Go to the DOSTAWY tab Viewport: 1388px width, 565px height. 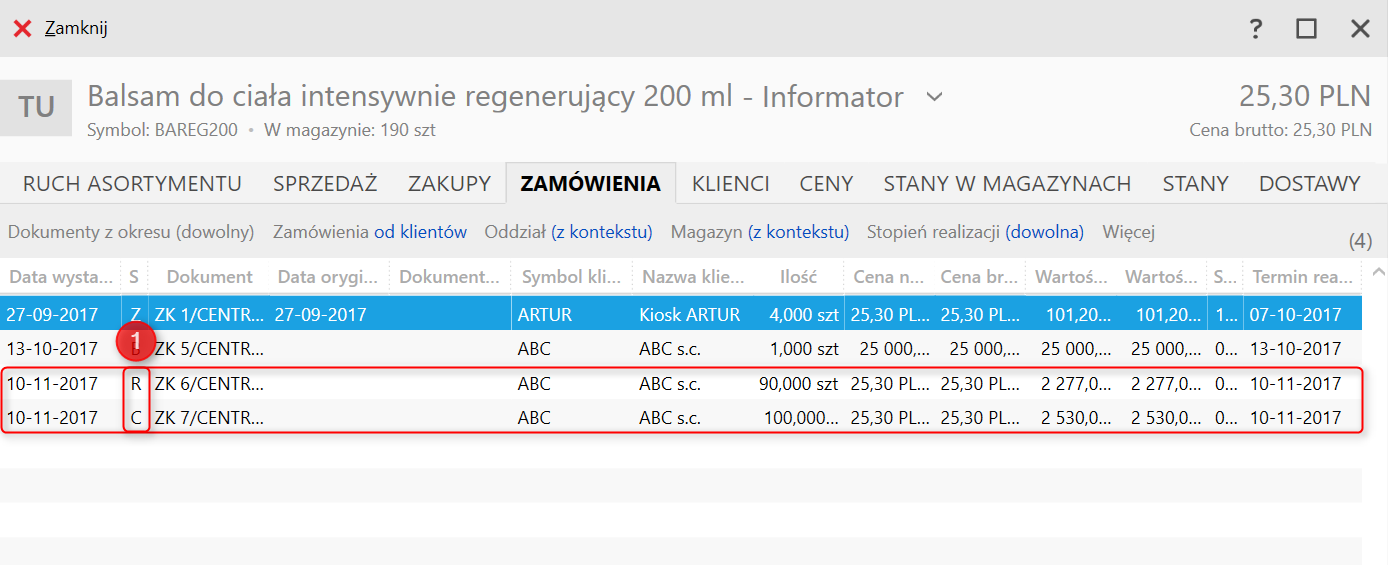pyautogui.click(x=1309, y=184)
